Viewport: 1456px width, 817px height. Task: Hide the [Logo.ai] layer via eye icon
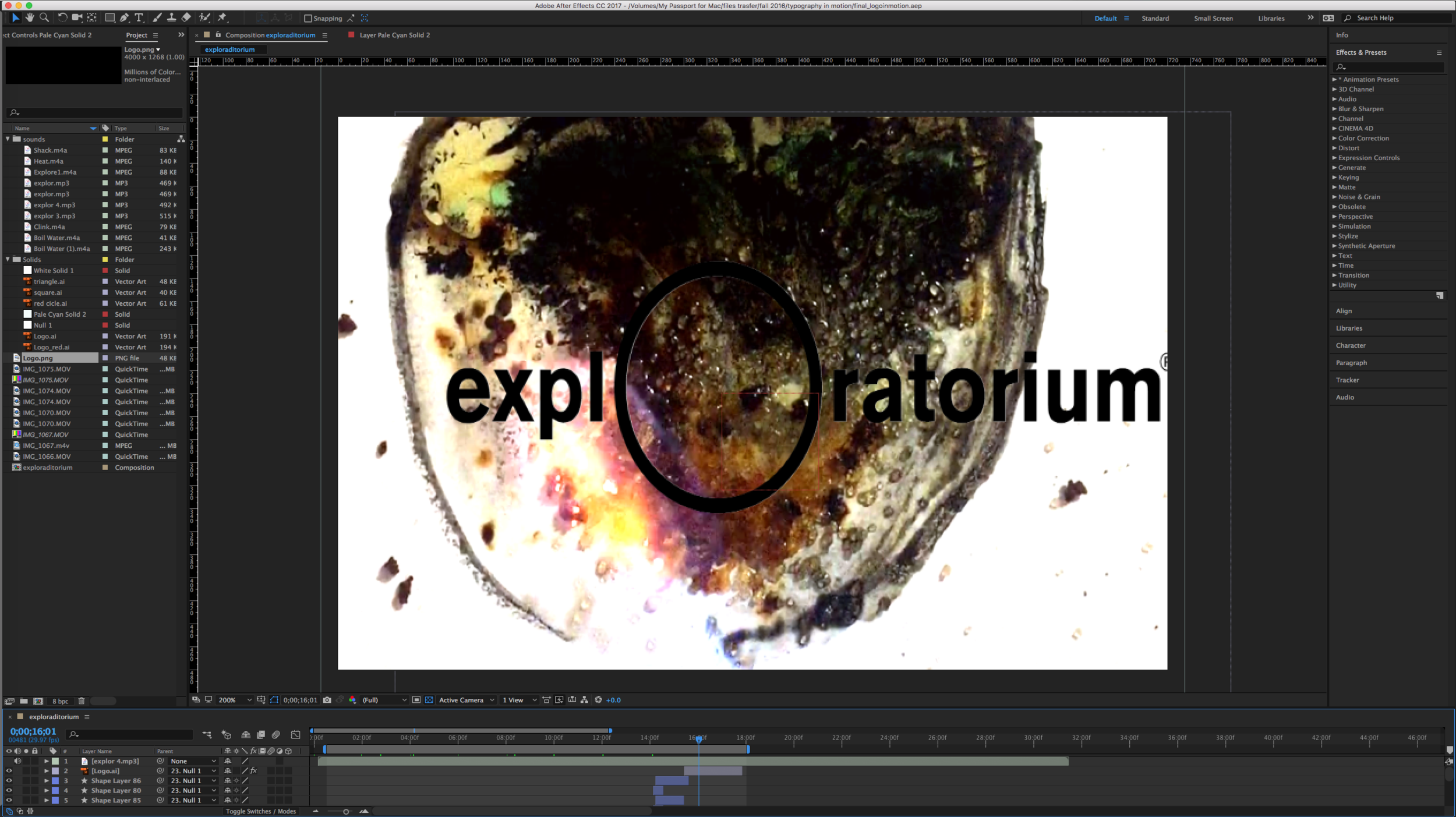9,771
